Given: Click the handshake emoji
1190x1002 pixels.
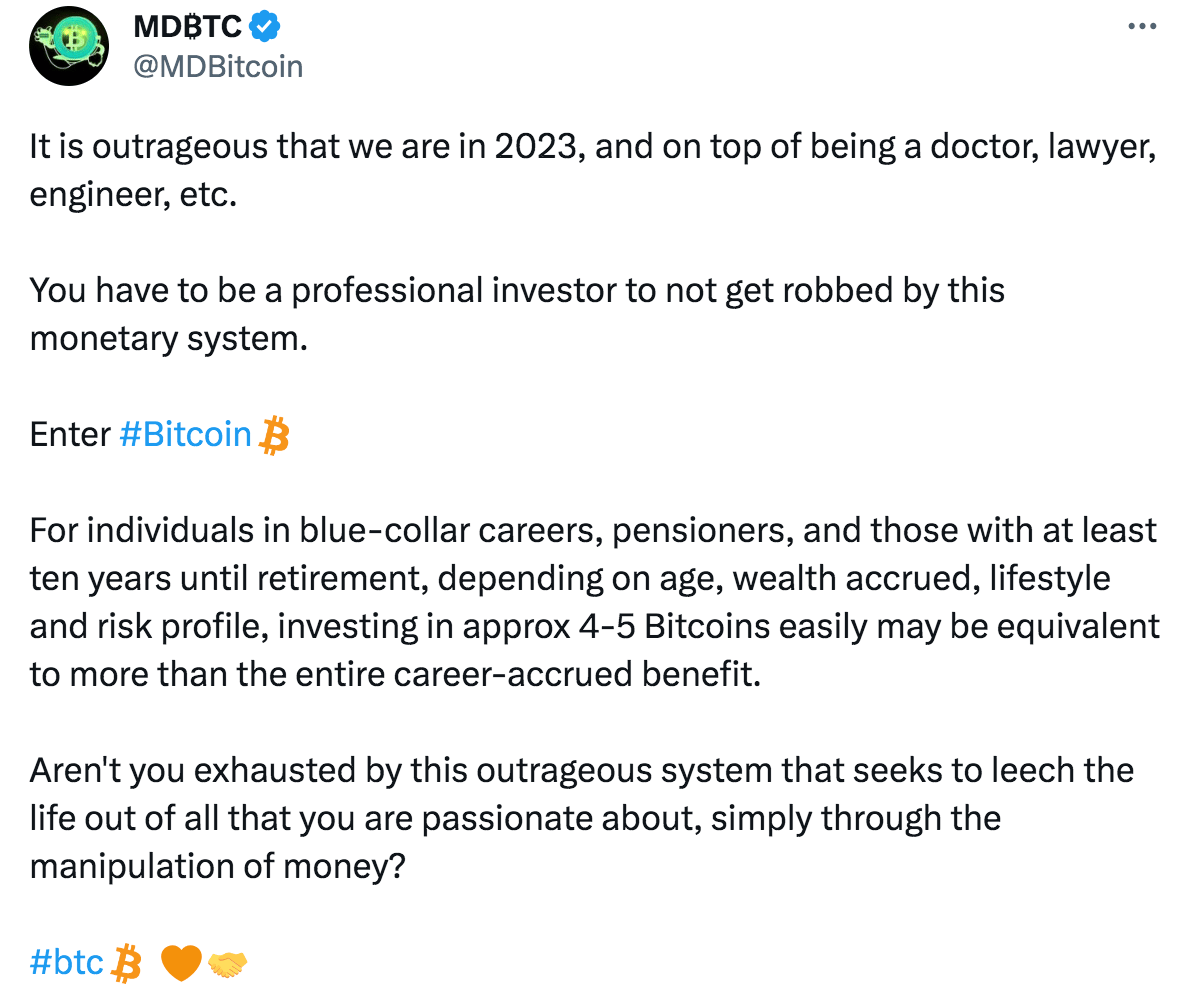Looking at the screenshot, I should pos(227,964).
